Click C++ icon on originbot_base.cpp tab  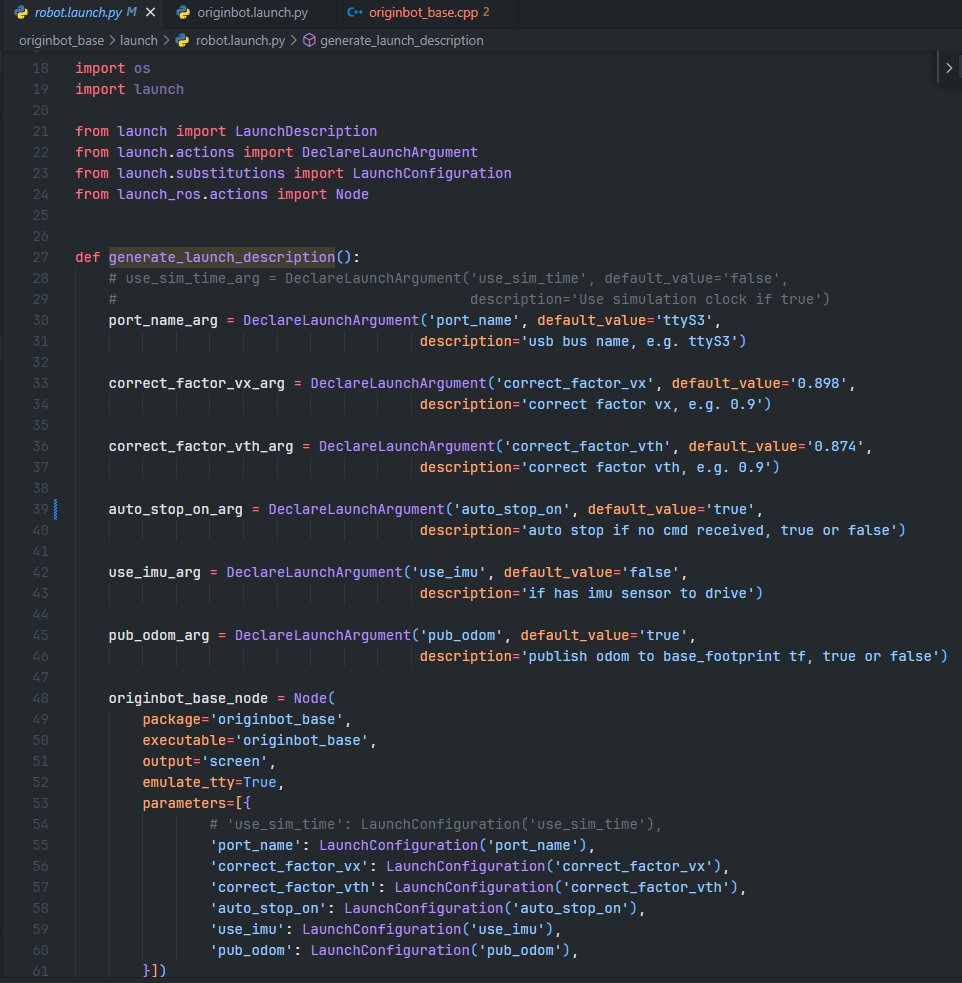[354, 13]
